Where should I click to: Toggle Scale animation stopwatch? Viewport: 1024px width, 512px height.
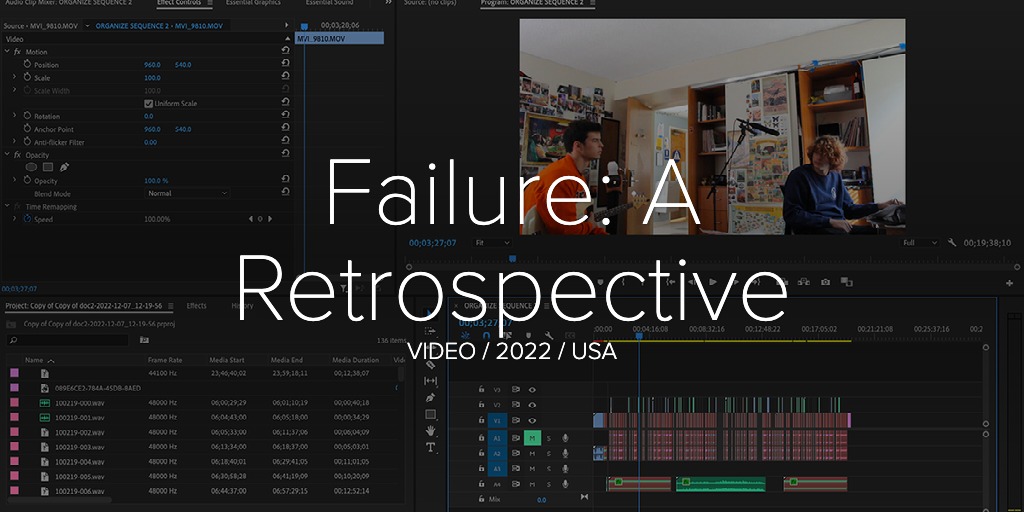(x=28, y=77)
